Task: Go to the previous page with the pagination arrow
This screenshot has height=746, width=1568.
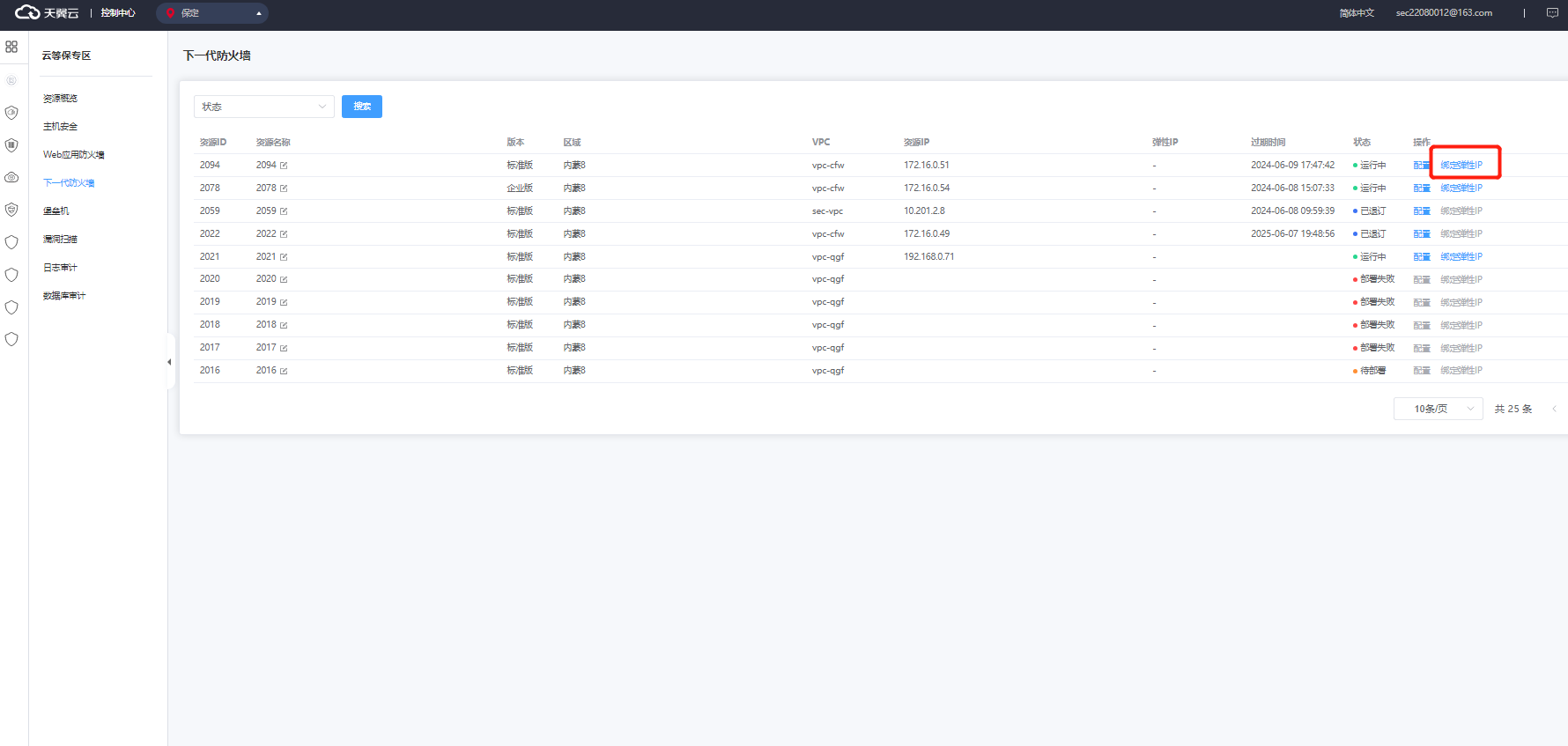Action: click(1554, 409)
